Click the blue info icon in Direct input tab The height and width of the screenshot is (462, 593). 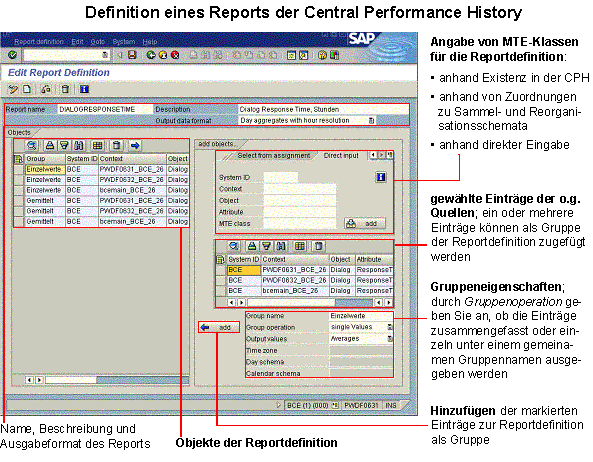coord(381,177)
